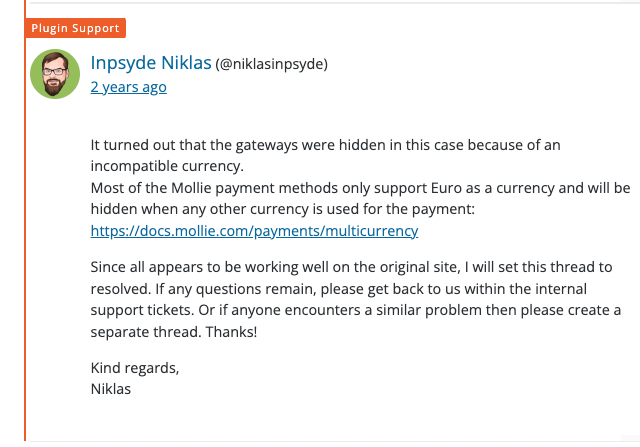The width and height of the screenshot is (640, 447).
Task: Click the line starting 'Since all appears'
Action: pos(351,267)
